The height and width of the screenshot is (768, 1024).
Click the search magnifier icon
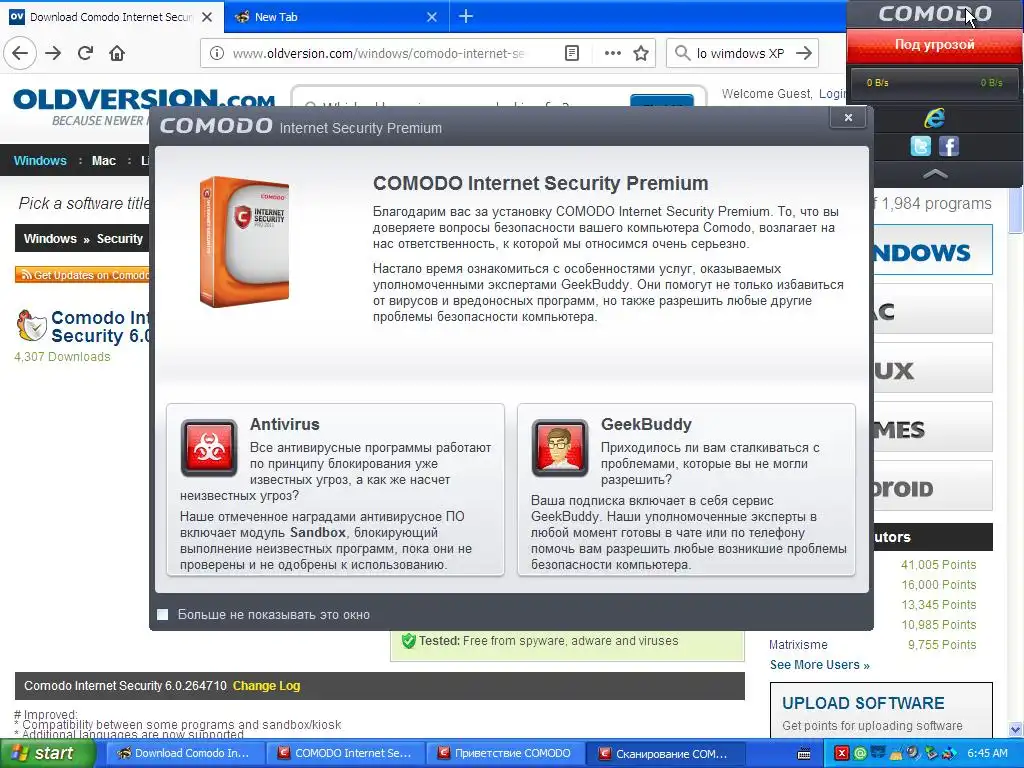point(682,53)
